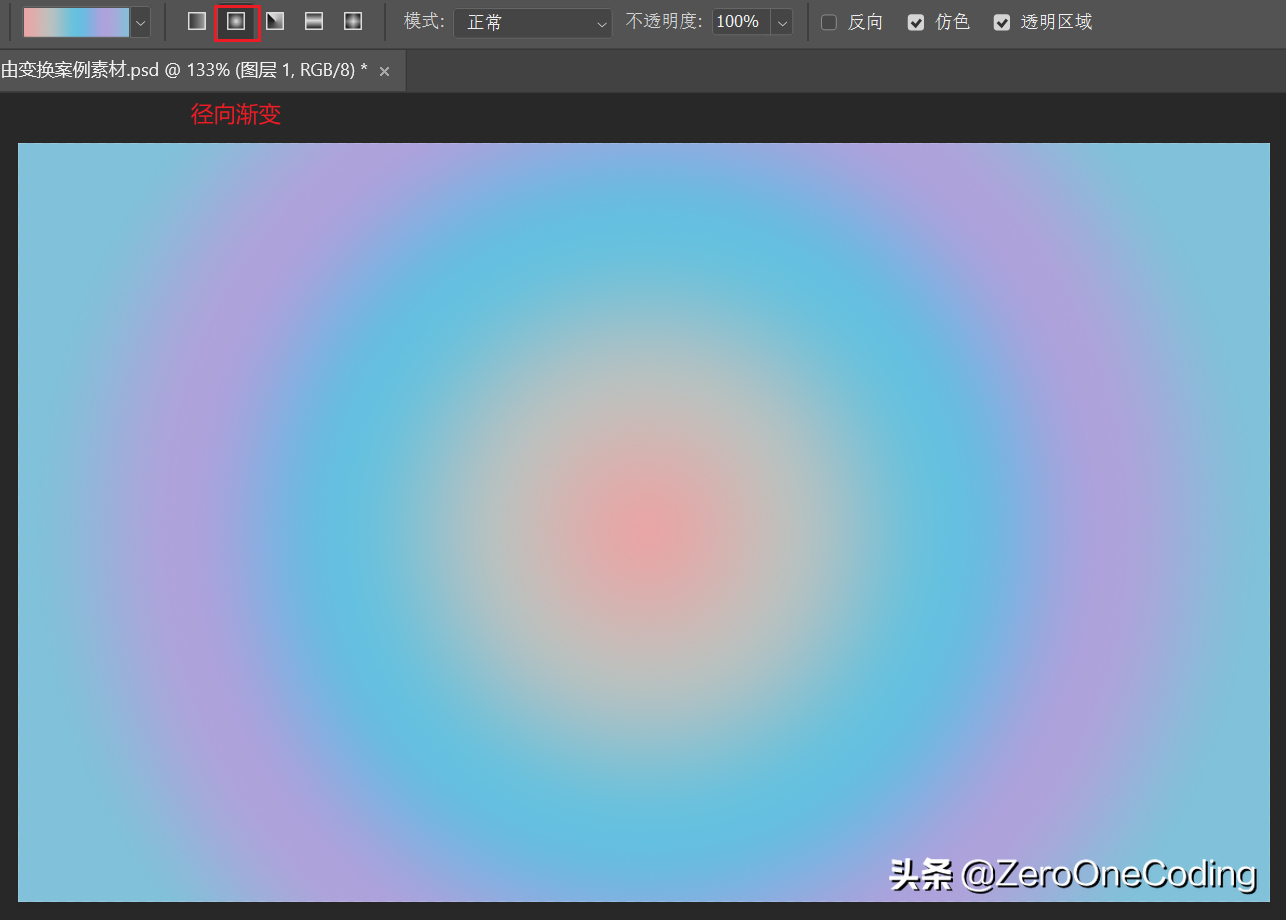The height and width of the screenshot is (920, 1286).
Task: Open the 不透明度 opacity slider arrow
Action: [782, 22]
